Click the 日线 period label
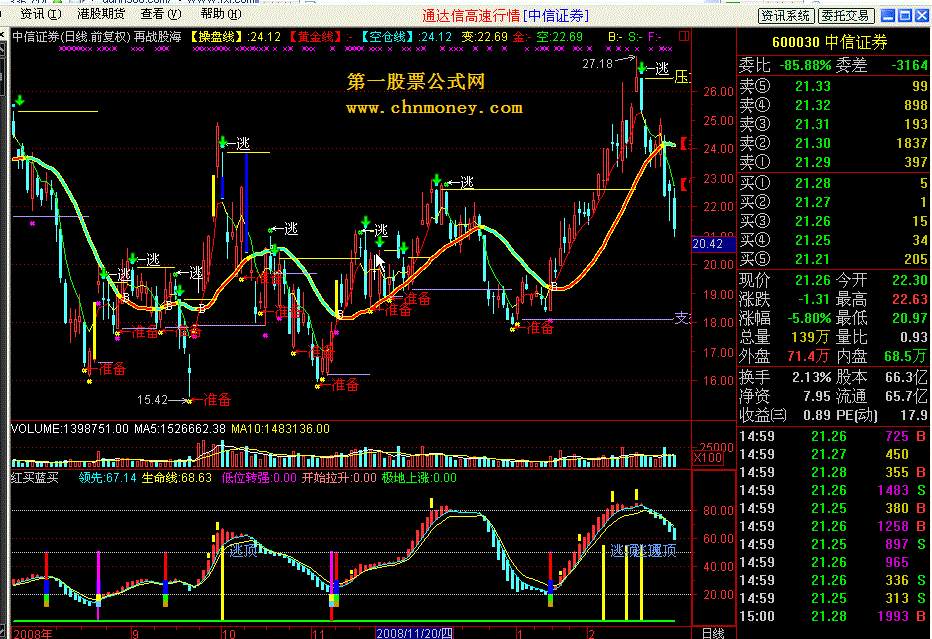 [x=713, y=634]
